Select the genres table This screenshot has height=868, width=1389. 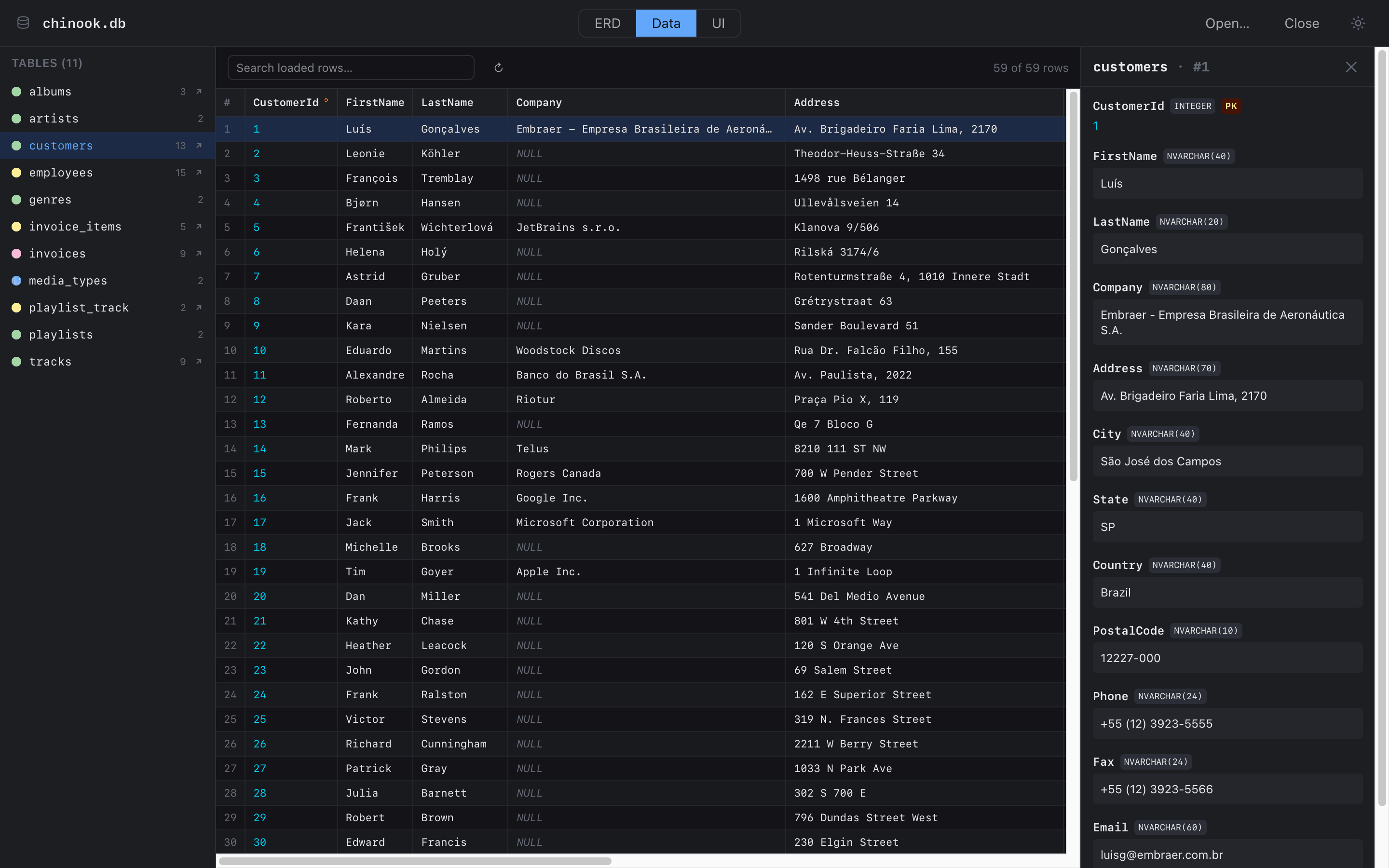coord(108,199)
